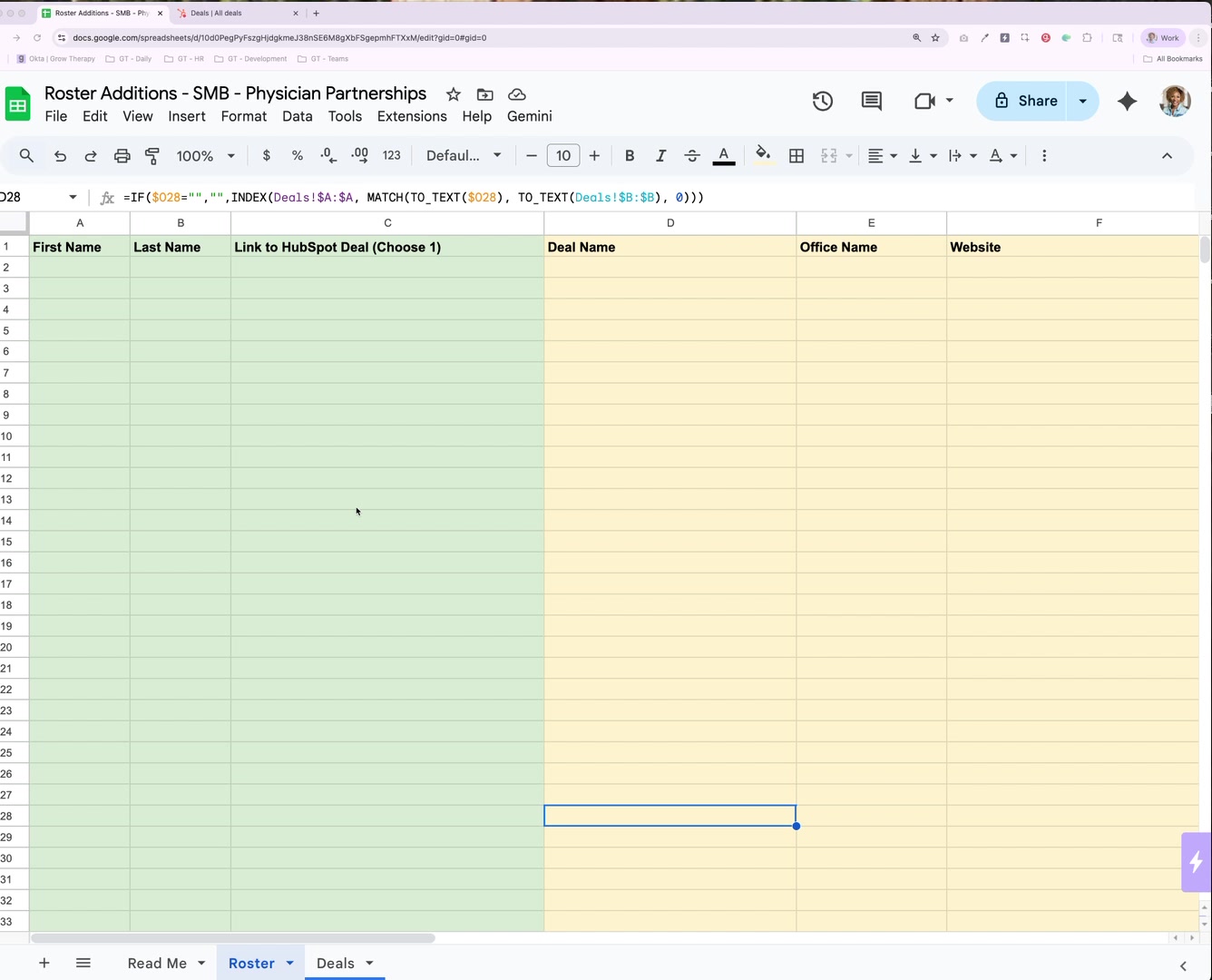Open the Extensions menu

pyautogui.click(x=412, y=116)
